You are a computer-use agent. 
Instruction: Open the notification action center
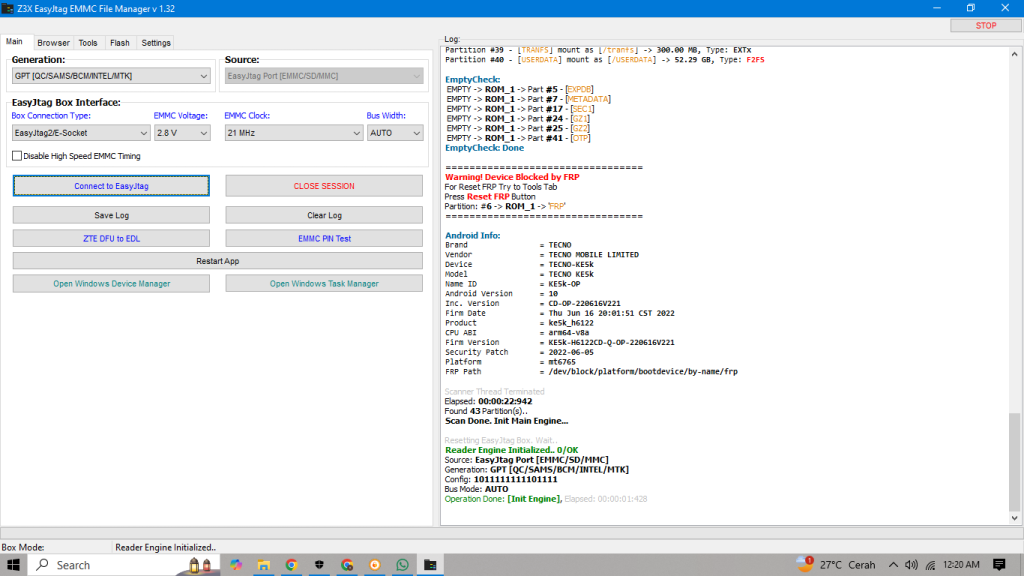[999, 565]
